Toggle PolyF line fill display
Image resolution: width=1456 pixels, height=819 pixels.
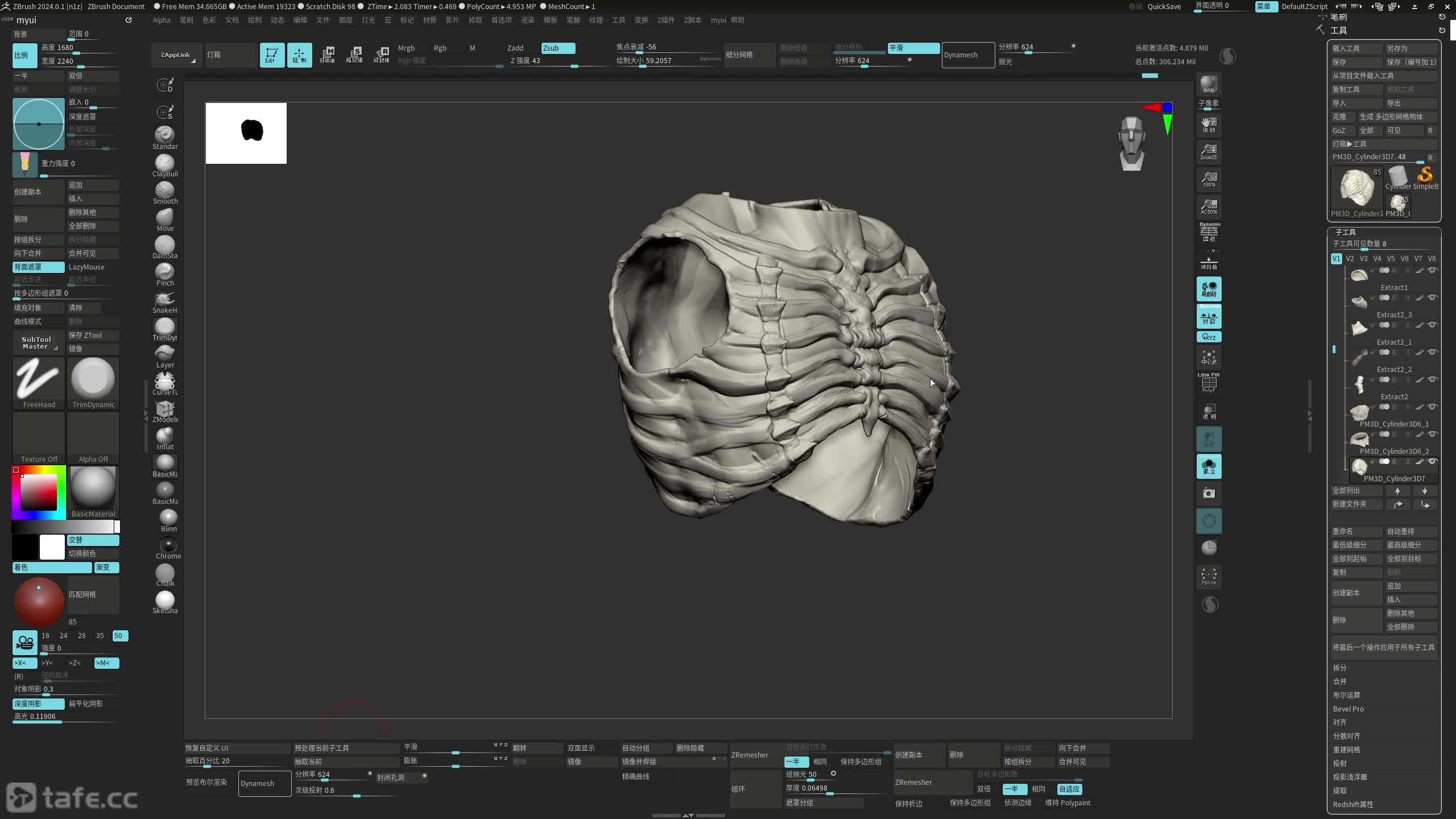coord(1209,383)
